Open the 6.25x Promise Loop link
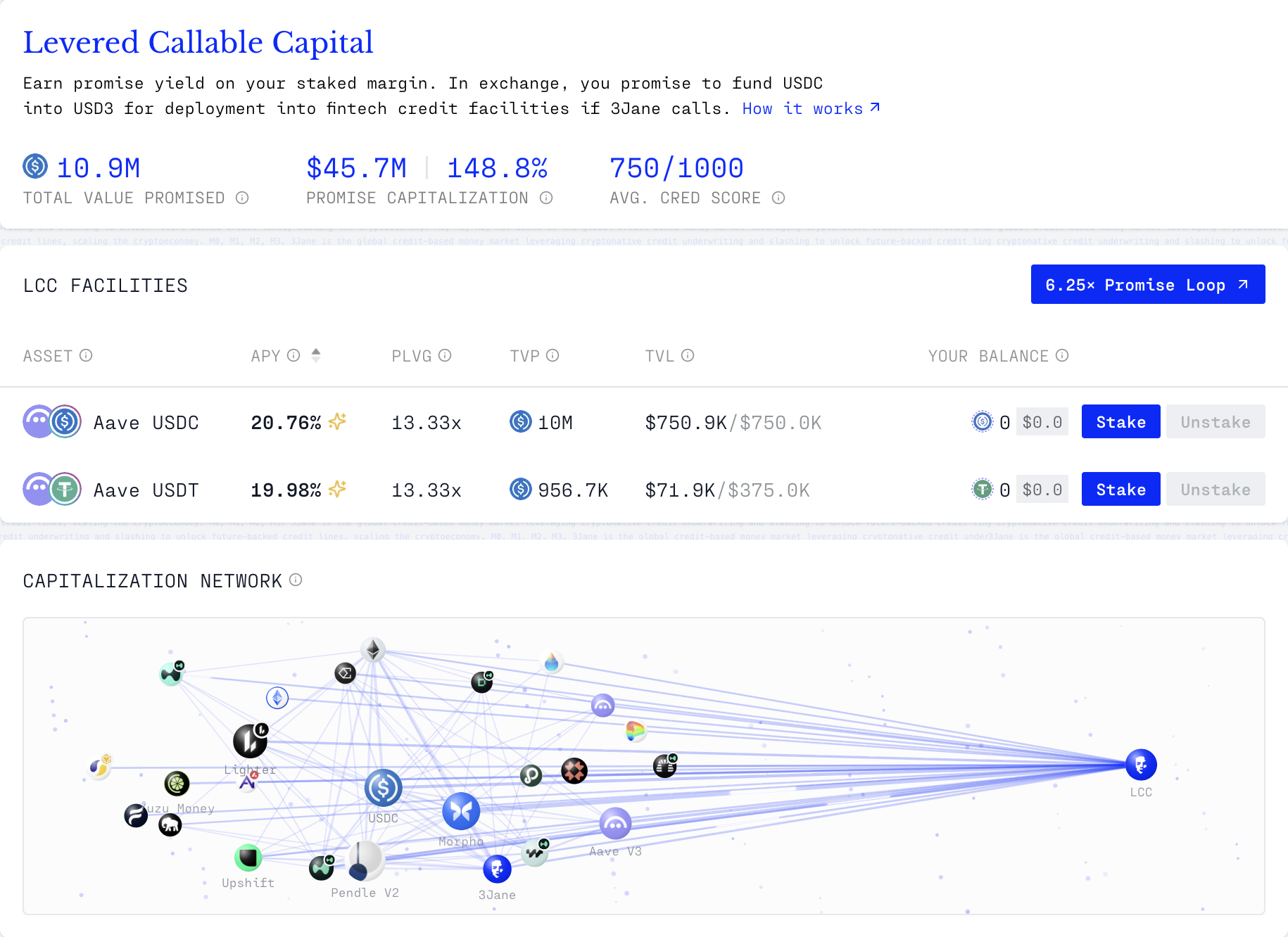1288x937 pixels. click(1148, 284)
